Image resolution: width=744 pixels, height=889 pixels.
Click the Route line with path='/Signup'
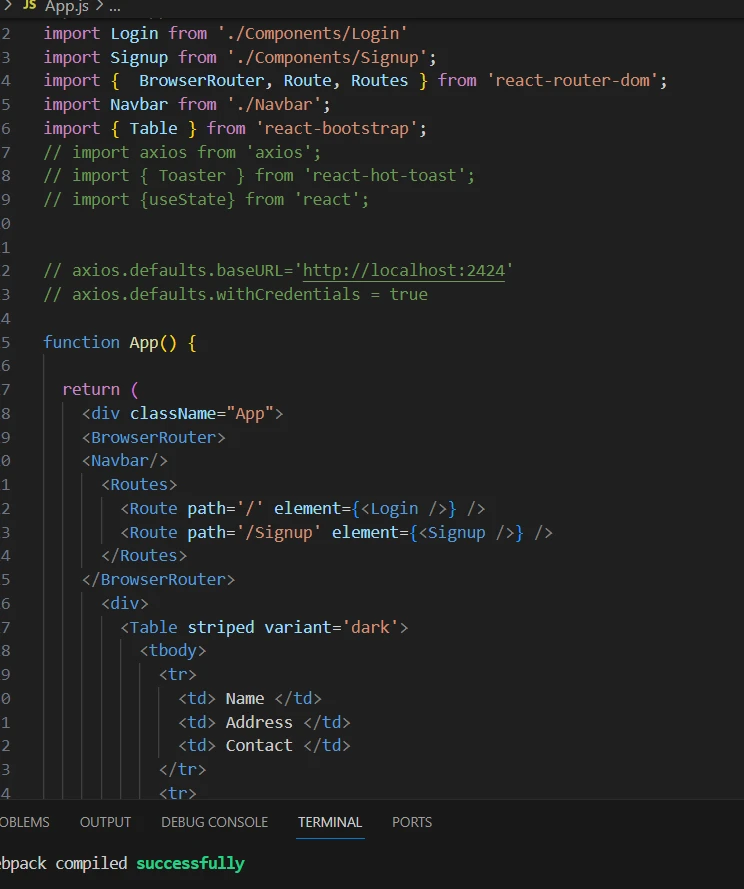point(336,532)
